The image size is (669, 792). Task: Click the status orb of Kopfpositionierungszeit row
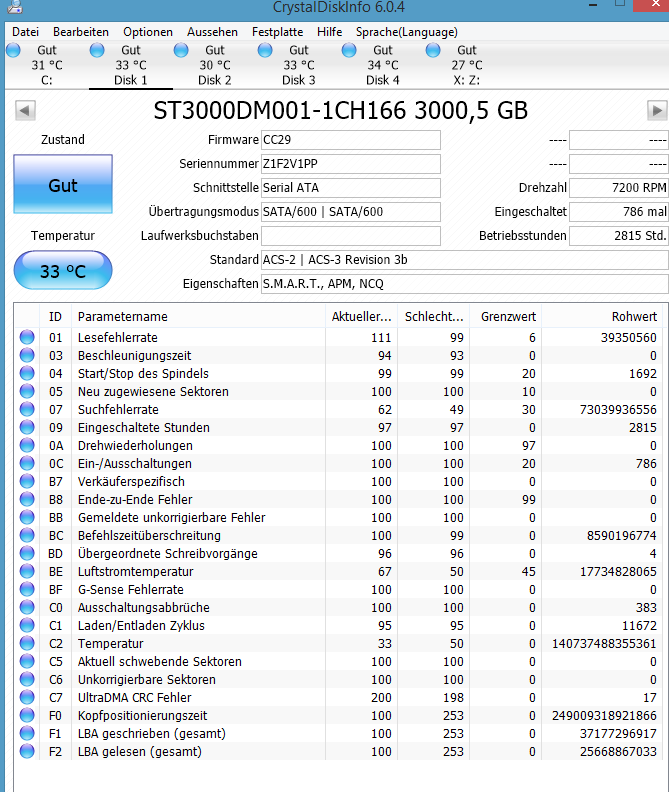pyautogui.click(x=27, y=715)
